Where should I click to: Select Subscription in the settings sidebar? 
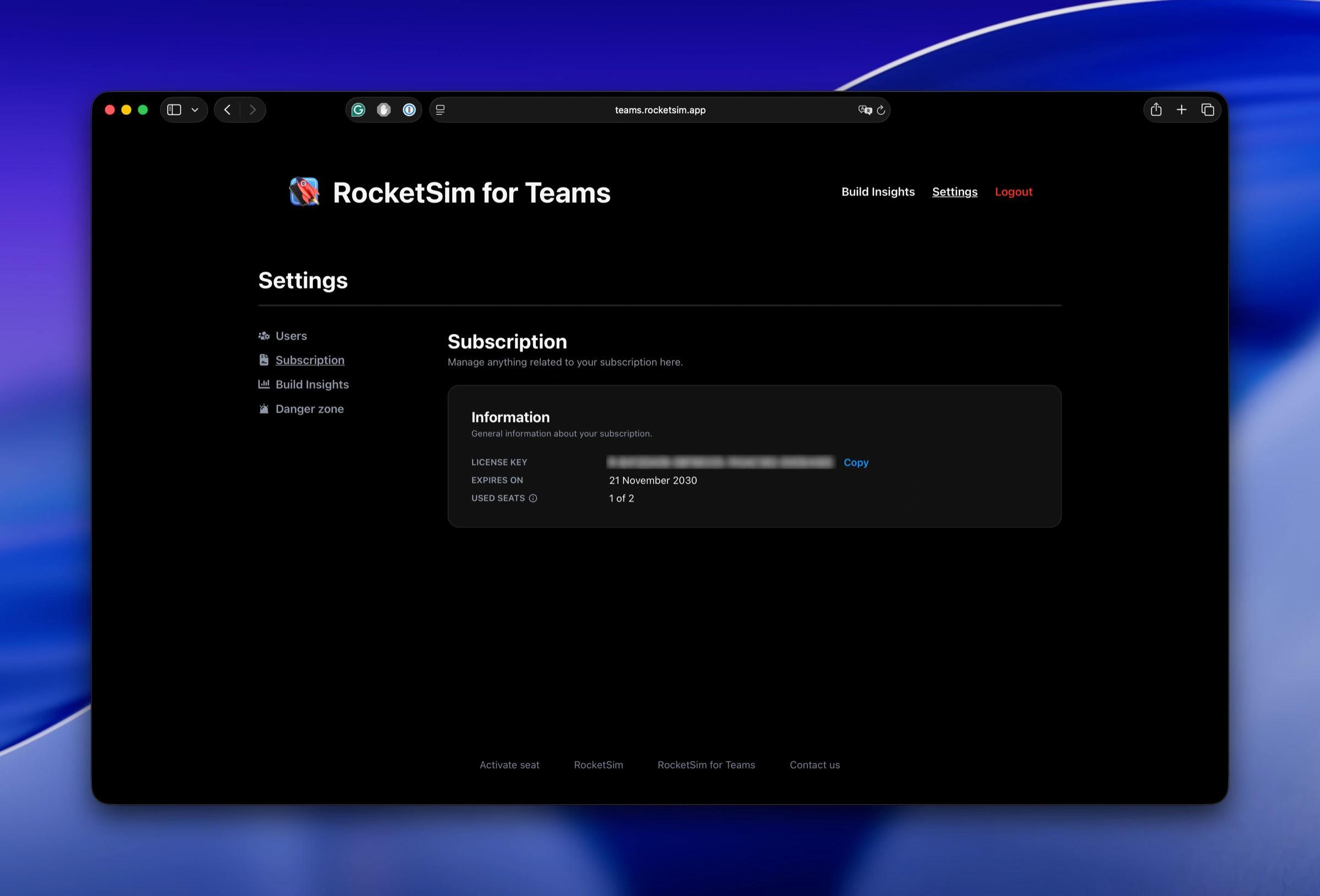coord(310,360)
